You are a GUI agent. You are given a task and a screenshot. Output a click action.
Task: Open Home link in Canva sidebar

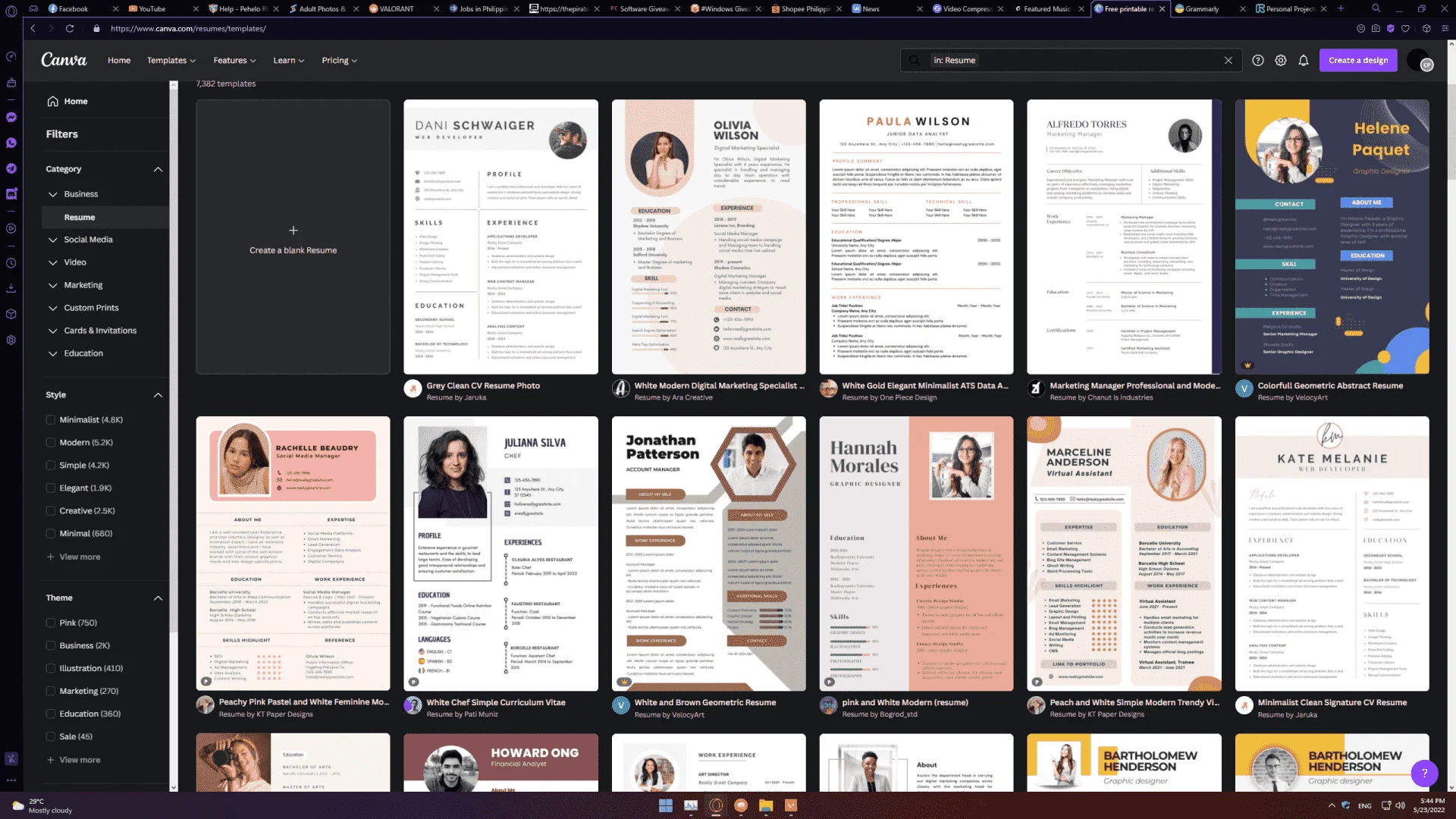[x=67, y=102]
